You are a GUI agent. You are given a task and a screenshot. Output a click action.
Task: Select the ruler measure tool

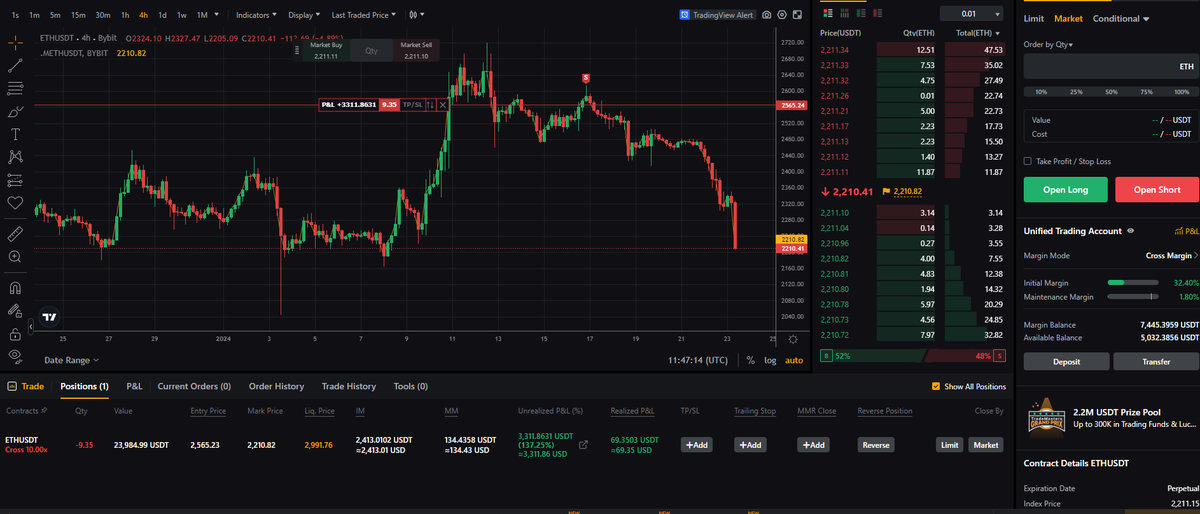15,233
